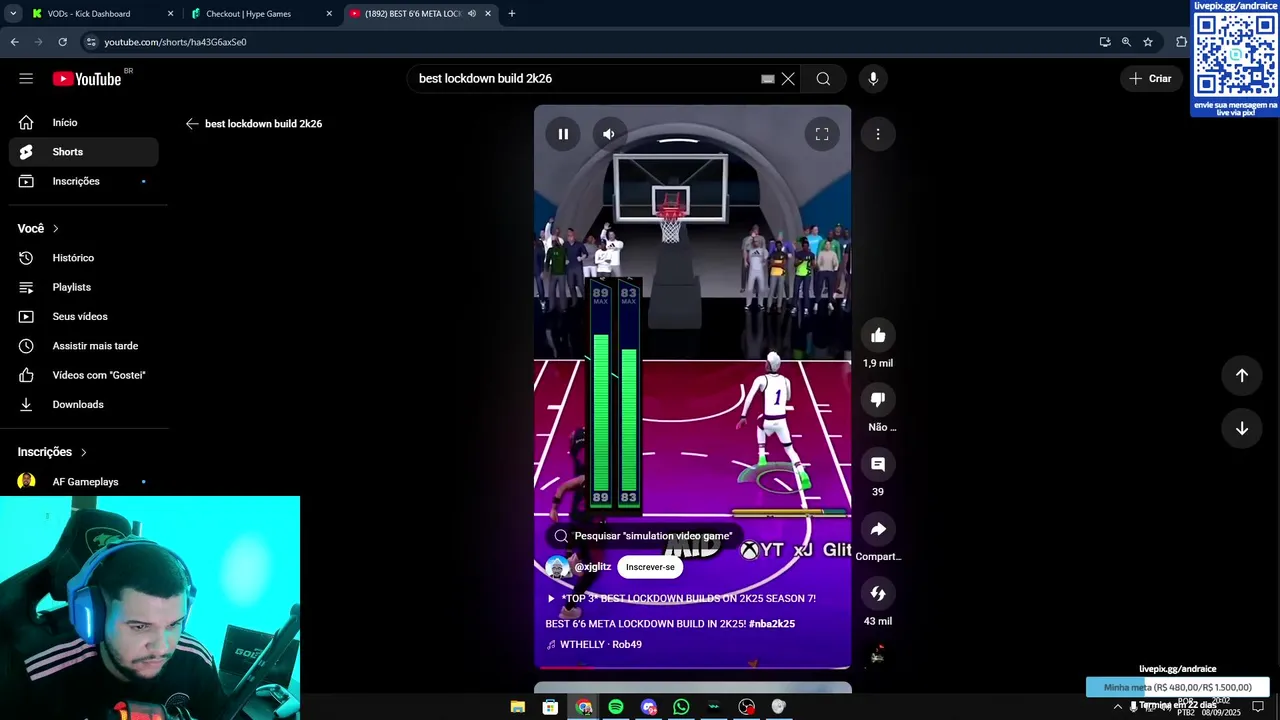Image resolution: width=1280 pixels, height=720 pixels.
Task: Open AF Gameplays channel subscription
Action: (x=84, y=482)
